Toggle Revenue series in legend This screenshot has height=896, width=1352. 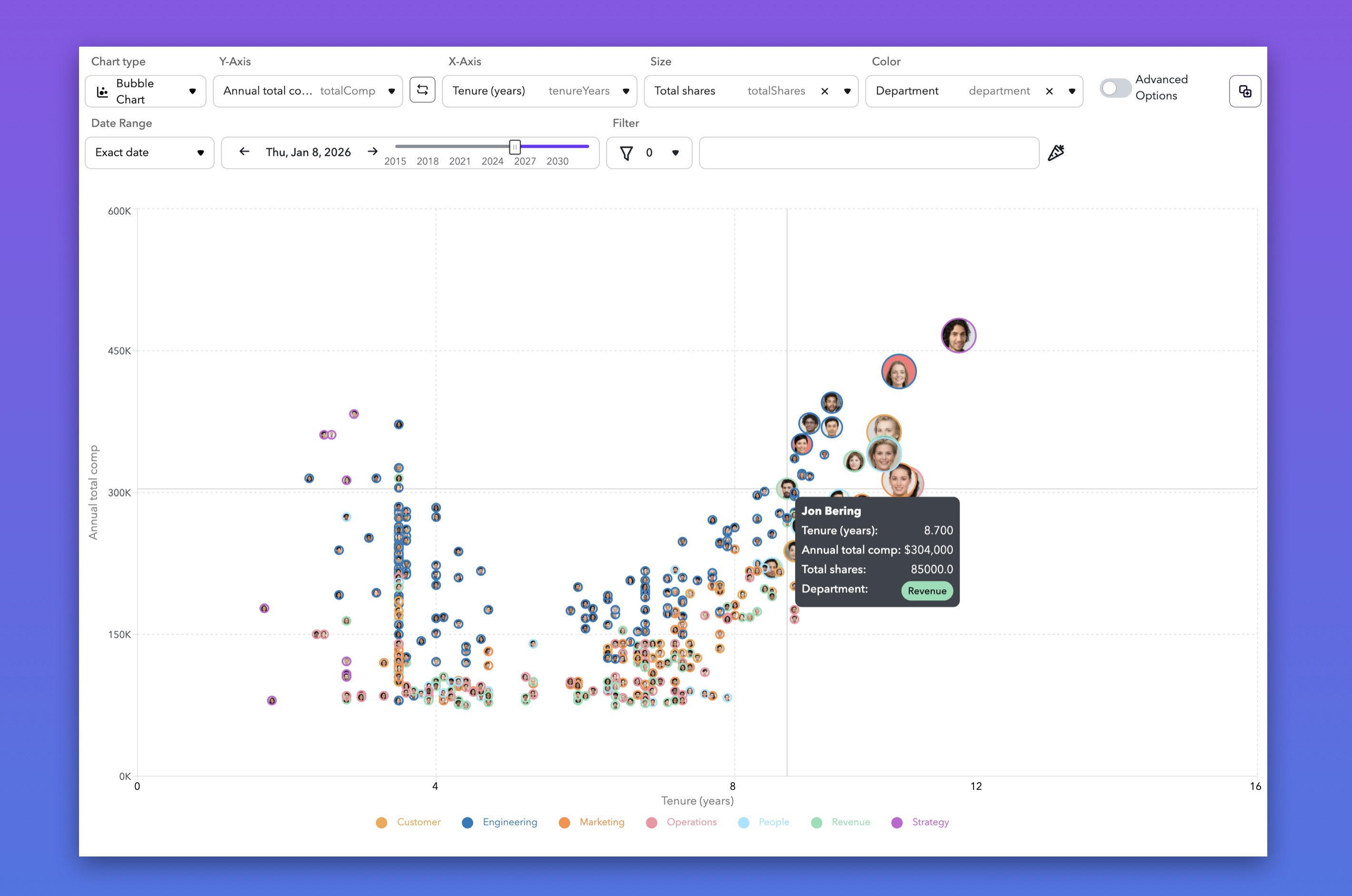[840, 822]
